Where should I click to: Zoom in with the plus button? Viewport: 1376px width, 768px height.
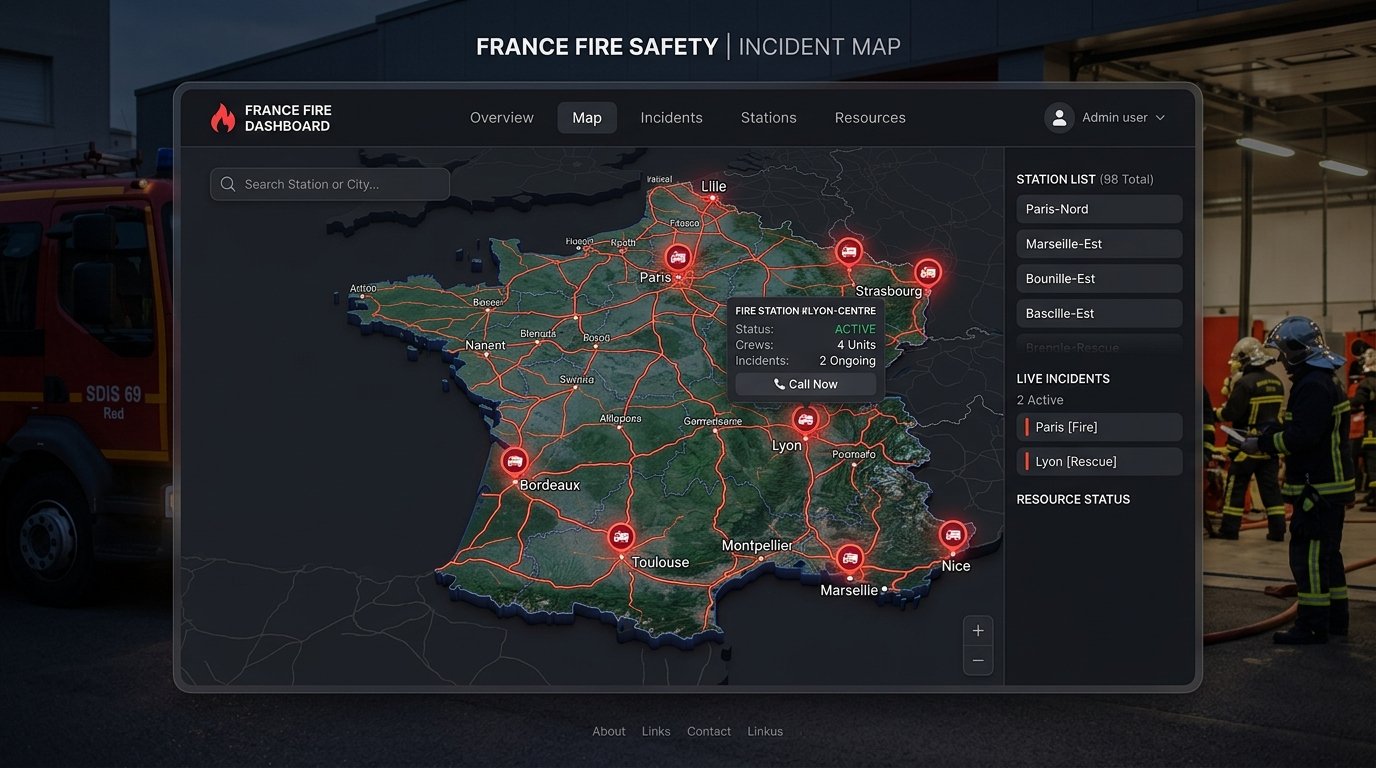(978, 630)
